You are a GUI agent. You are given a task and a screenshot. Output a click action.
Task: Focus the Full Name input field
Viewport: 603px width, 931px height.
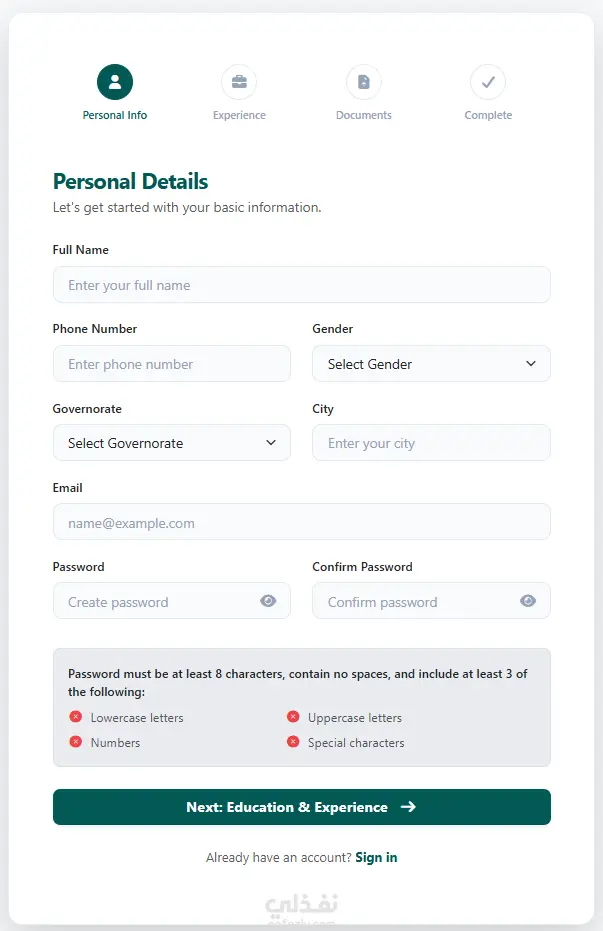[302, 284]
